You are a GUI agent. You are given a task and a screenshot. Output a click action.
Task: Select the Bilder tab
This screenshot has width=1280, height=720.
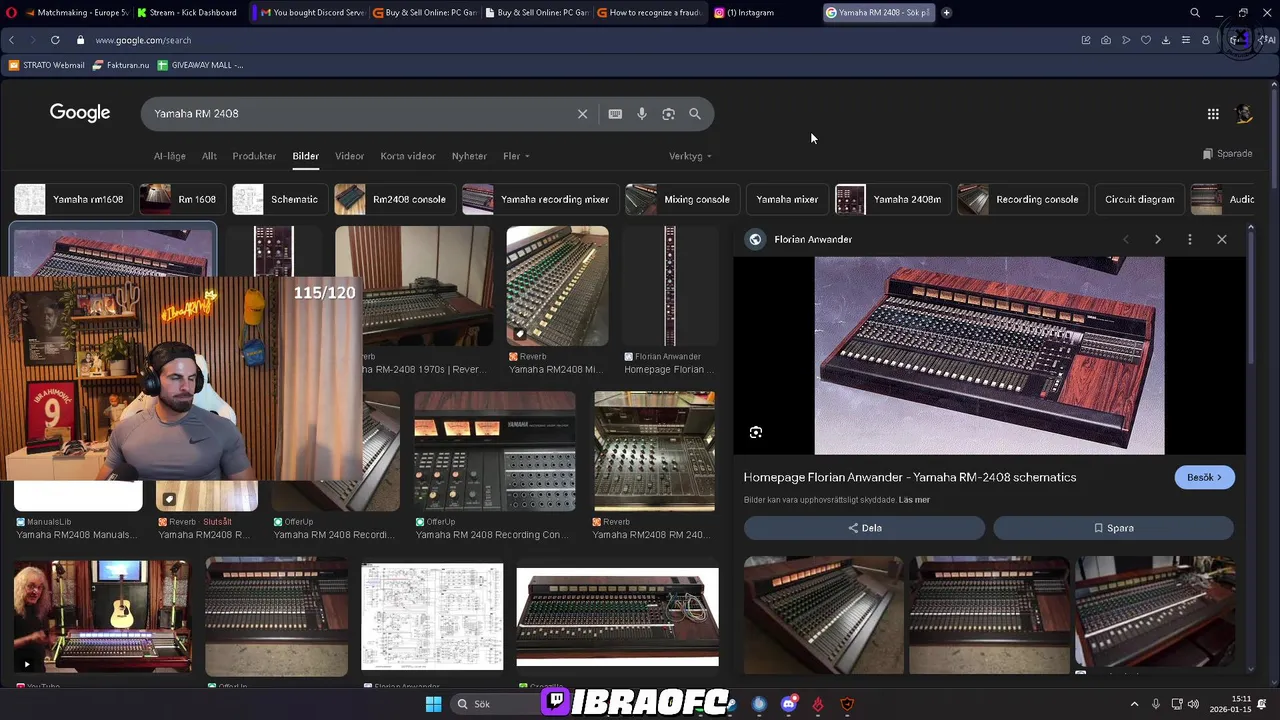pyautogui.click(x=305, y=156)
